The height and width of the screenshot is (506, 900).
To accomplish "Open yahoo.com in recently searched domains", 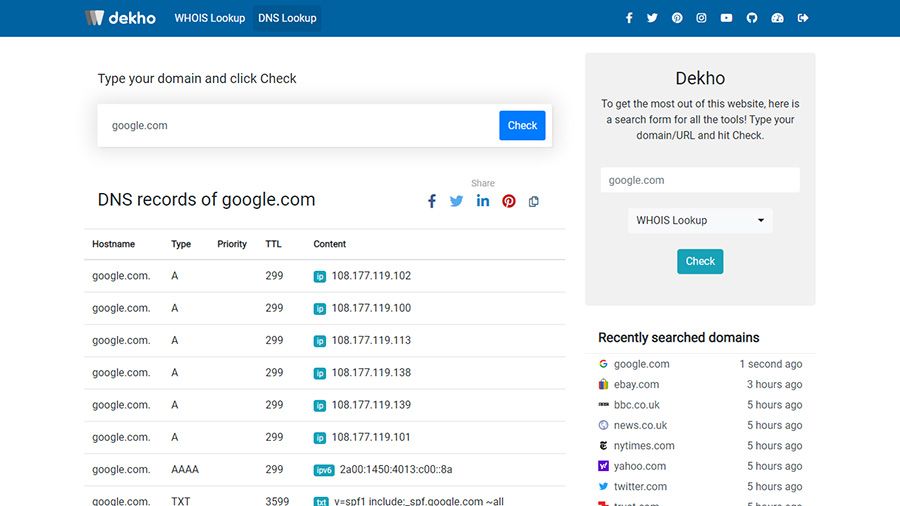I will click(639, 466).
